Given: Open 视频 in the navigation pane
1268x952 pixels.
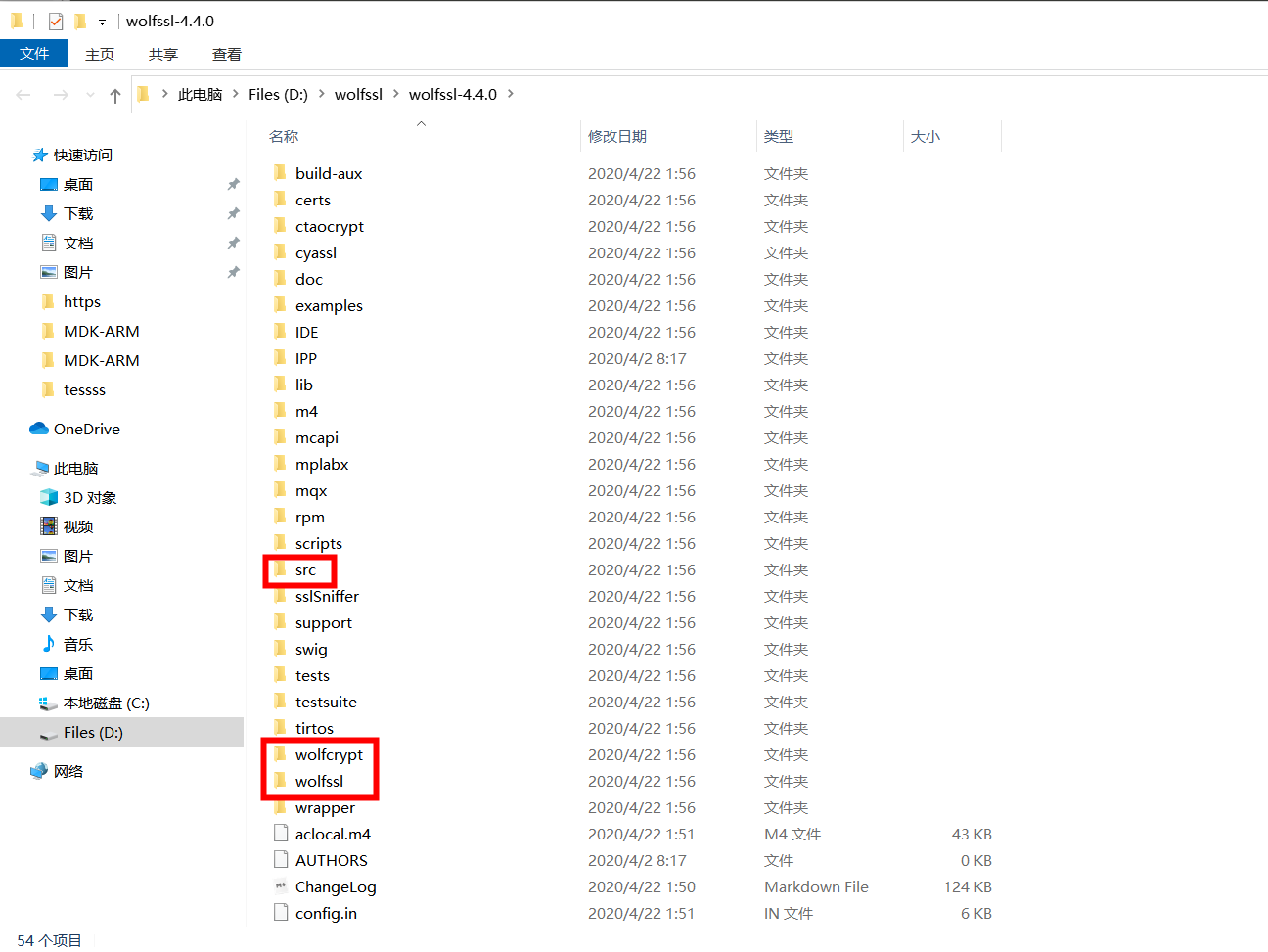Looking at the screenshot, I should (x=78, y=526).
